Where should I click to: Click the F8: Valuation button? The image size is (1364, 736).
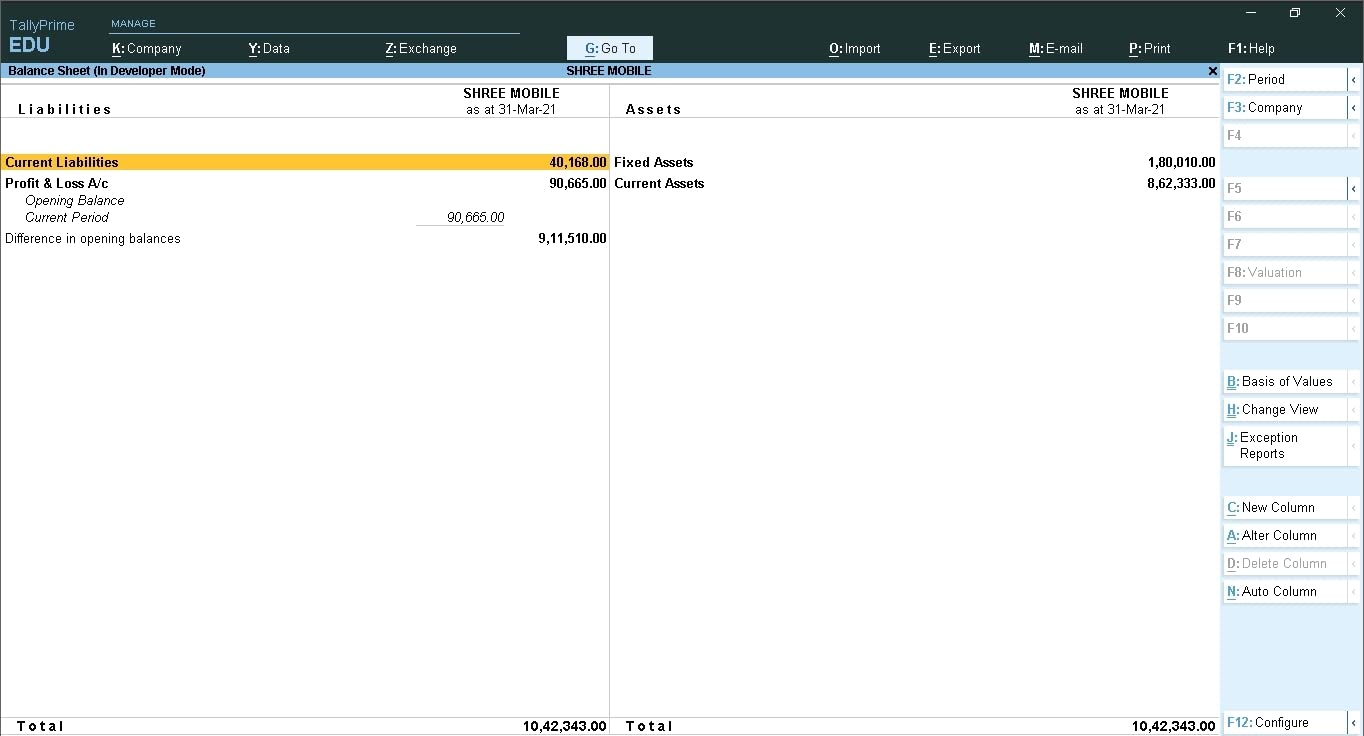tap(1285, 272)
